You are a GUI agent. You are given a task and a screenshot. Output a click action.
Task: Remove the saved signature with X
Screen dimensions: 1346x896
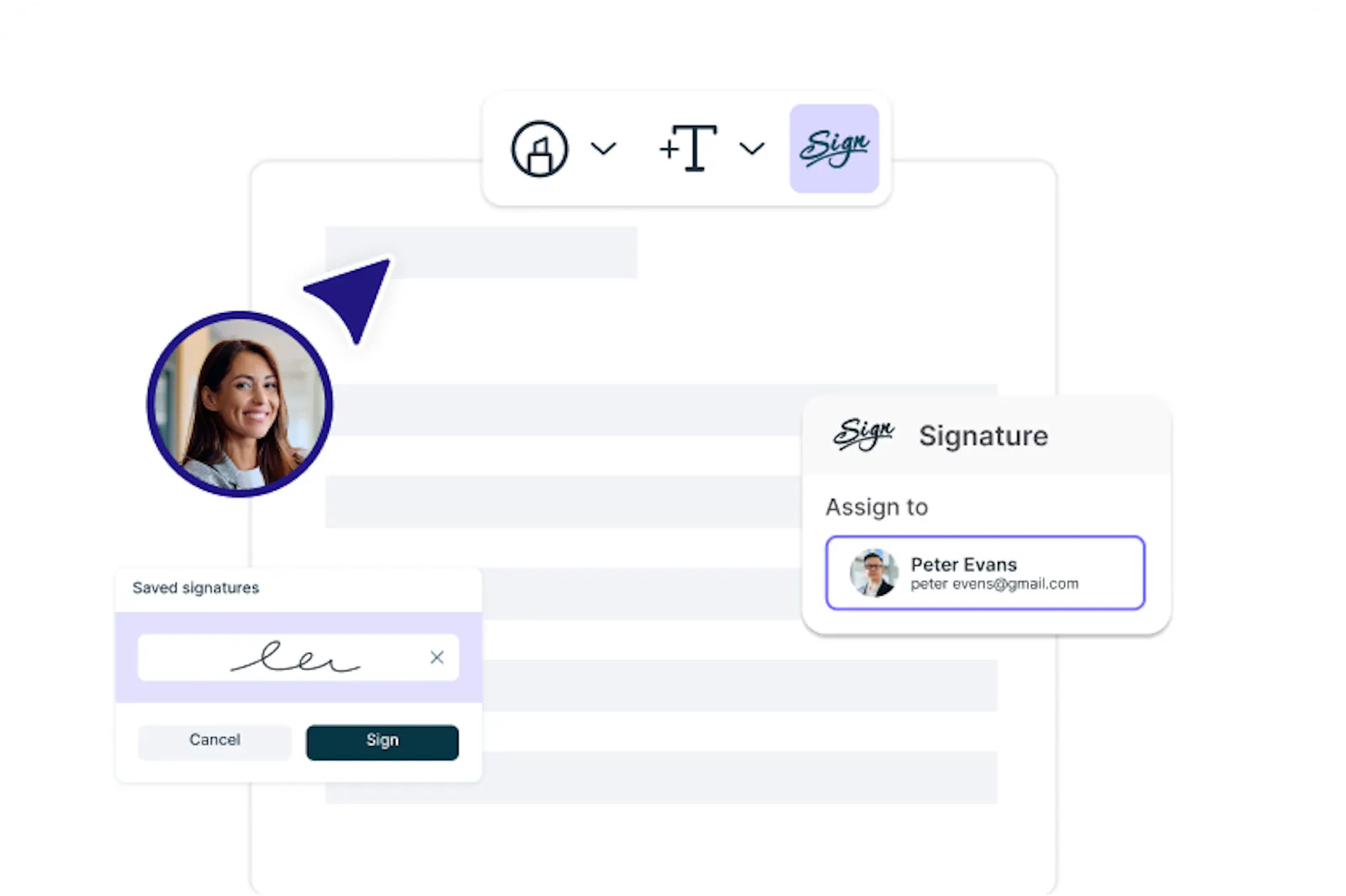coord(437,657)
